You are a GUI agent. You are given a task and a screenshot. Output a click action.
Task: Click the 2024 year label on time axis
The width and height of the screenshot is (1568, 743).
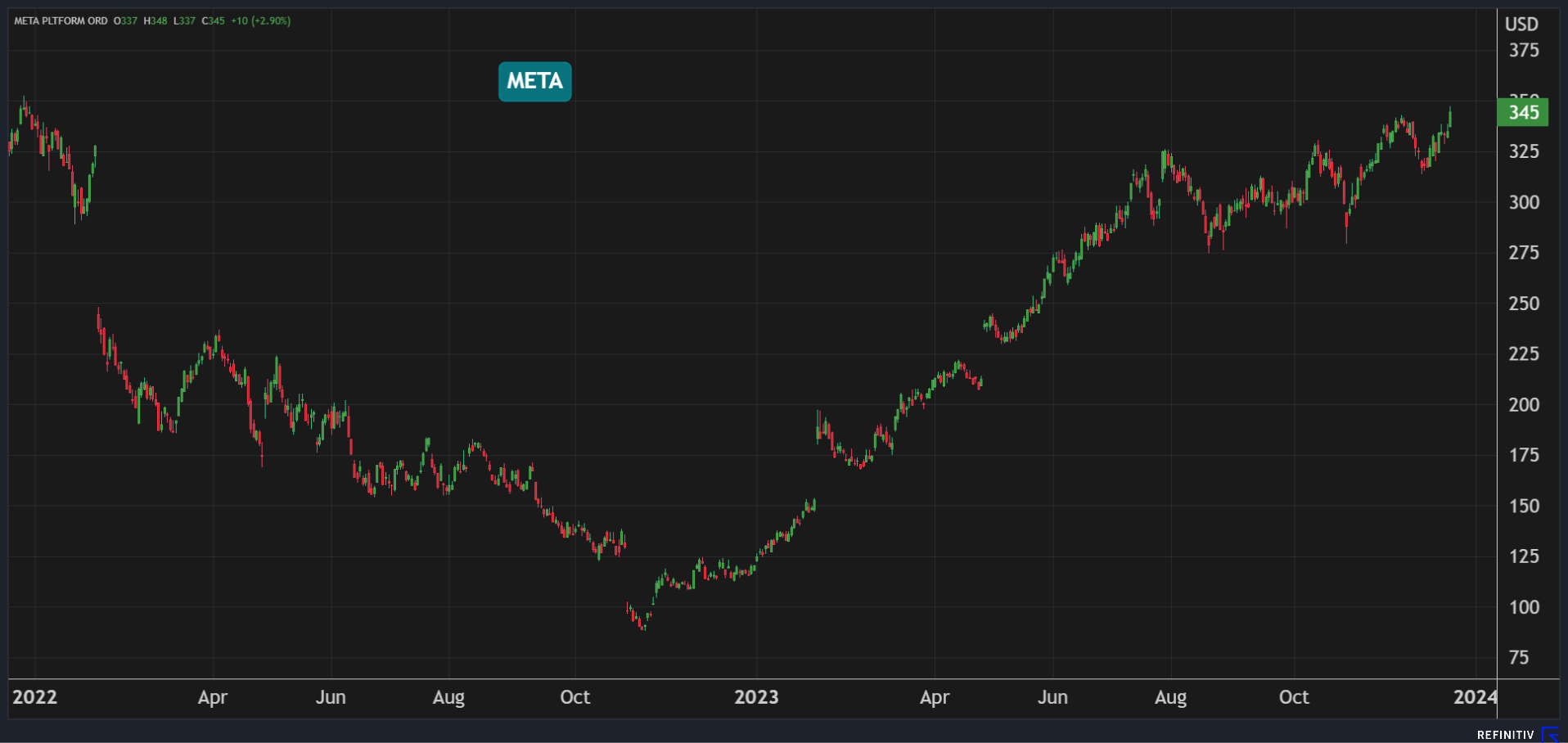(x=1475, y=697)
